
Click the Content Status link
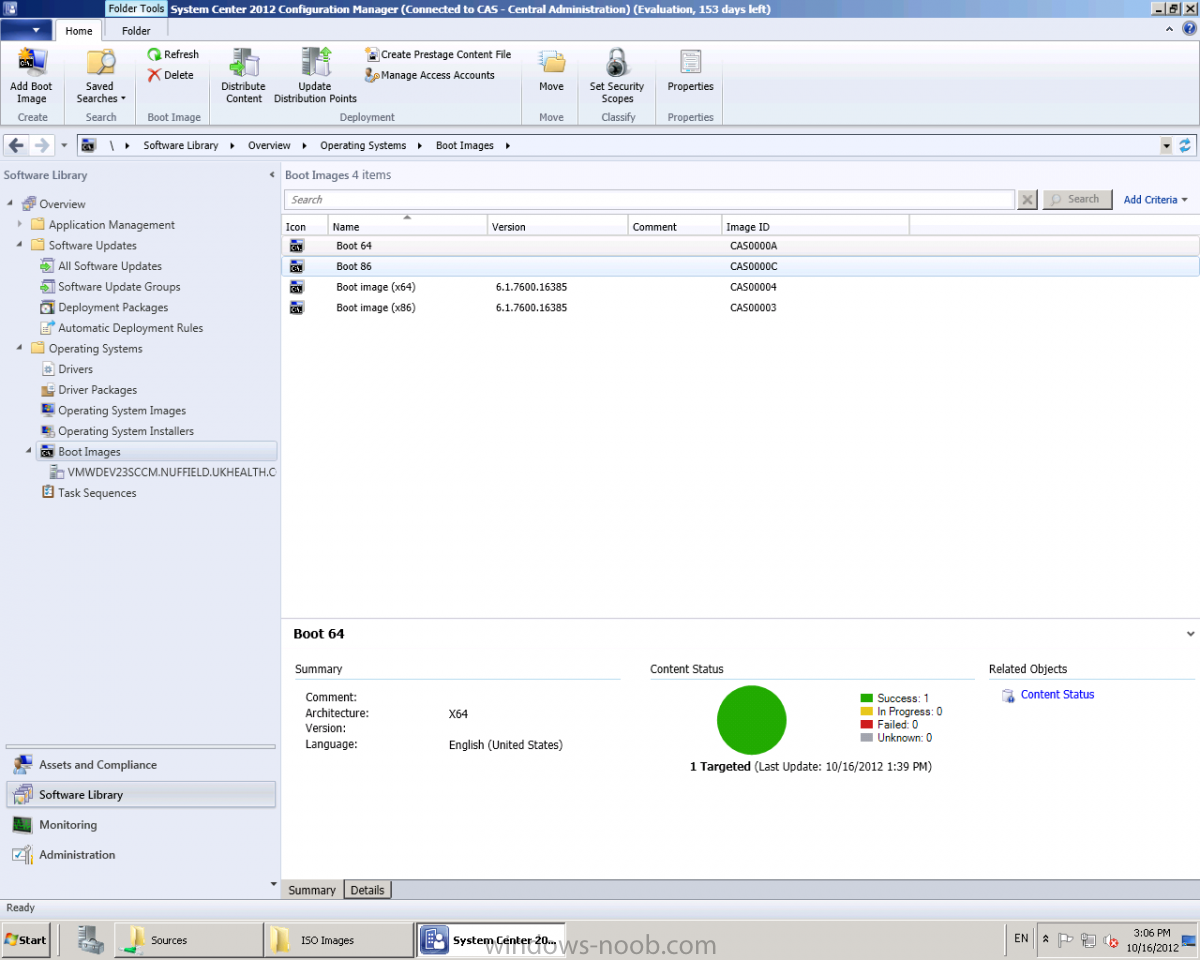pyautogui.click(x=1057, y=695)
